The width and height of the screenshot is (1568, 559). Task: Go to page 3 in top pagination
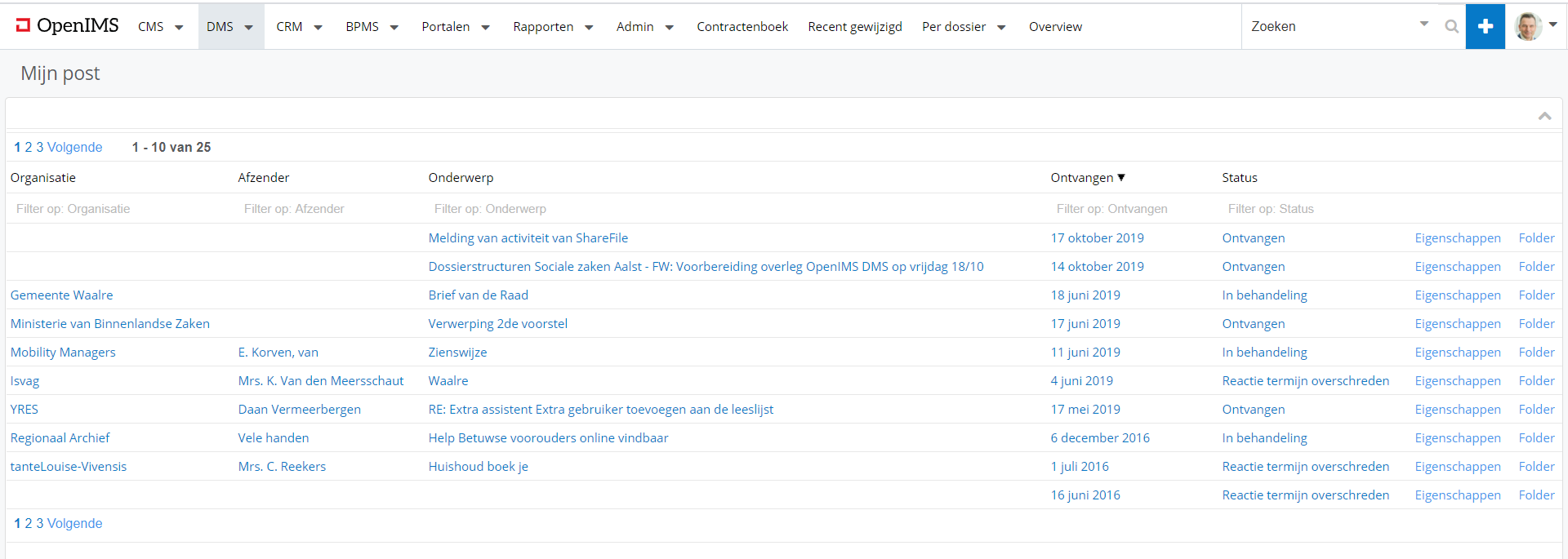[x=40, y=148]
